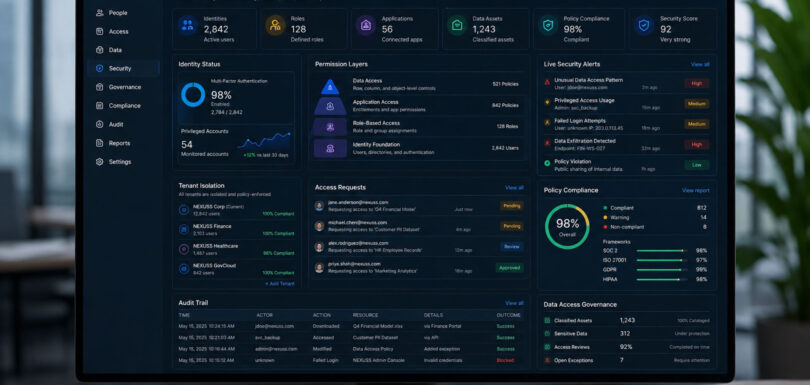Click the Access sidebar icon
Image resolution: width=810 pixels, height=385 pixels.
[x=100, y=32]
